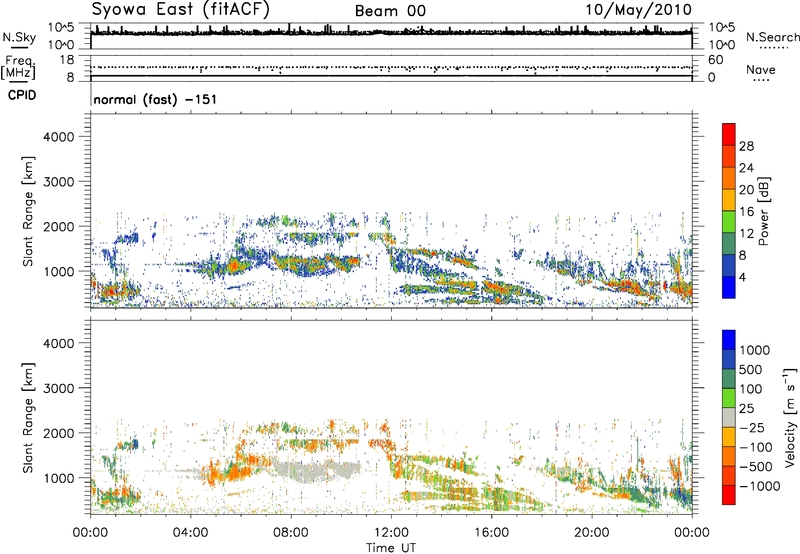This screenshot has width=800, height=554.
Task: Click the 'N.Sky' label
Action: pyautogui.click(x=19, y=37)
